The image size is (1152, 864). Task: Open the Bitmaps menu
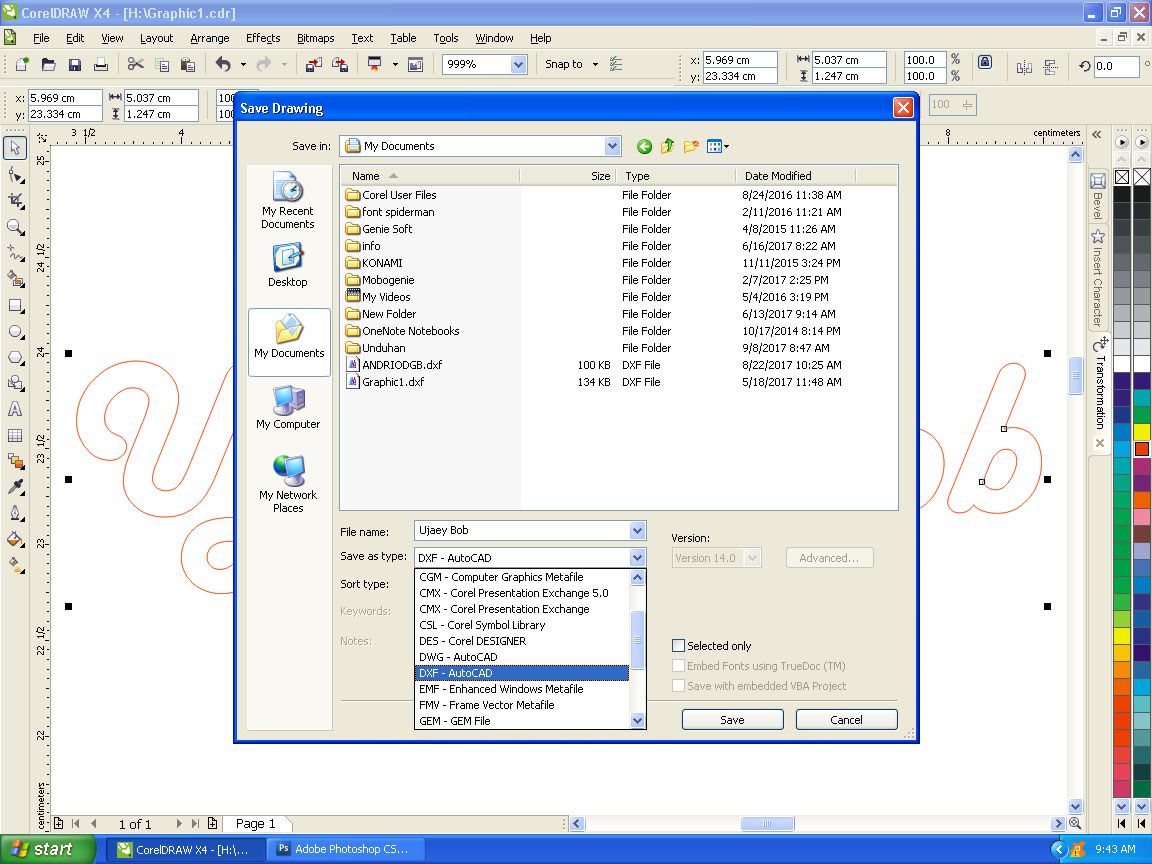(x=315, y=38)
